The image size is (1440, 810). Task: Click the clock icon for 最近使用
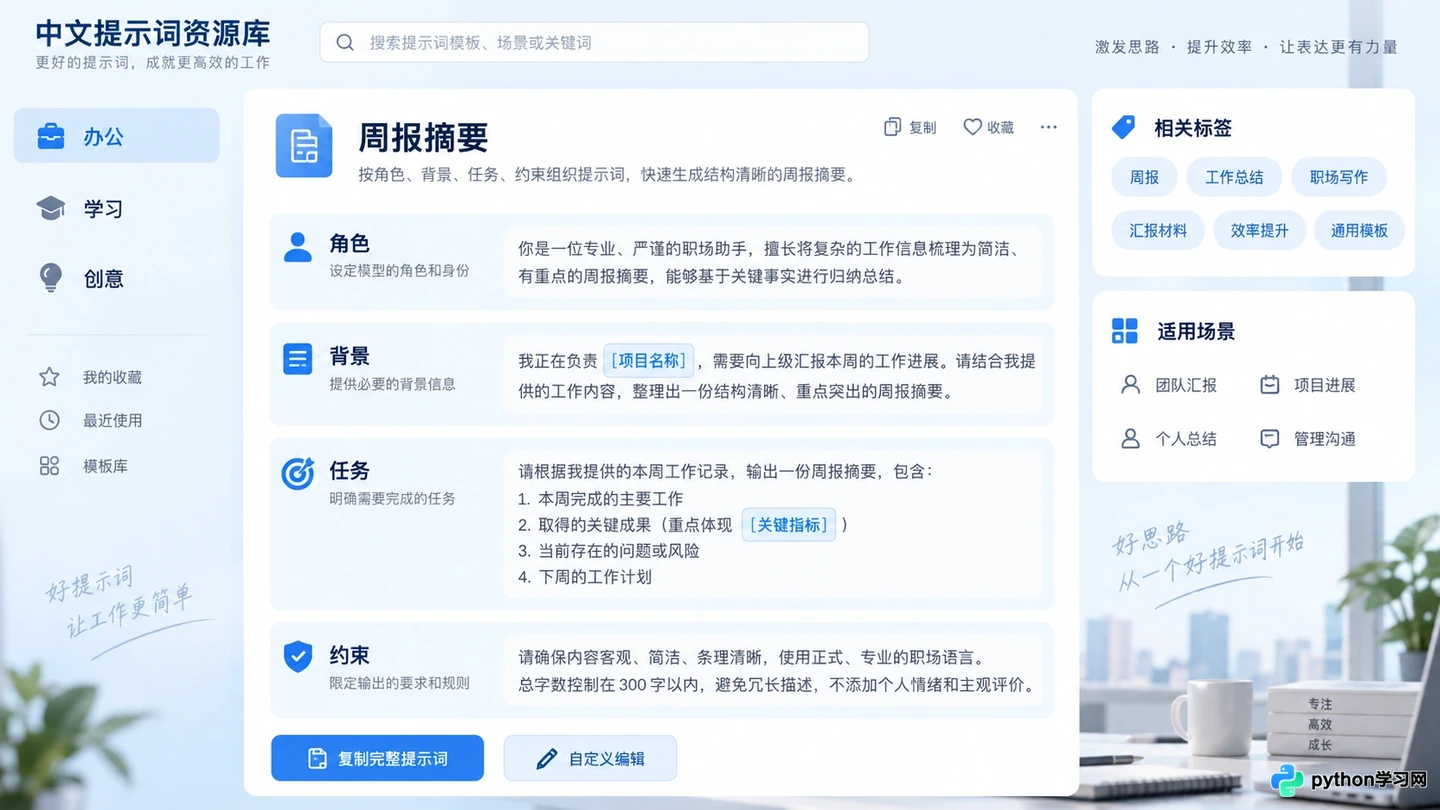click(49, 420)
